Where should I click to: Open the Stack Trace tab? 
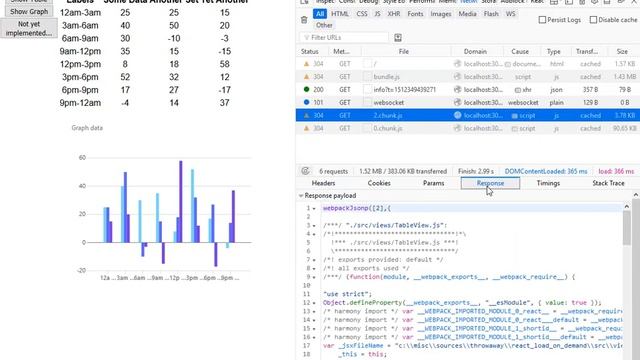(608, 183)
